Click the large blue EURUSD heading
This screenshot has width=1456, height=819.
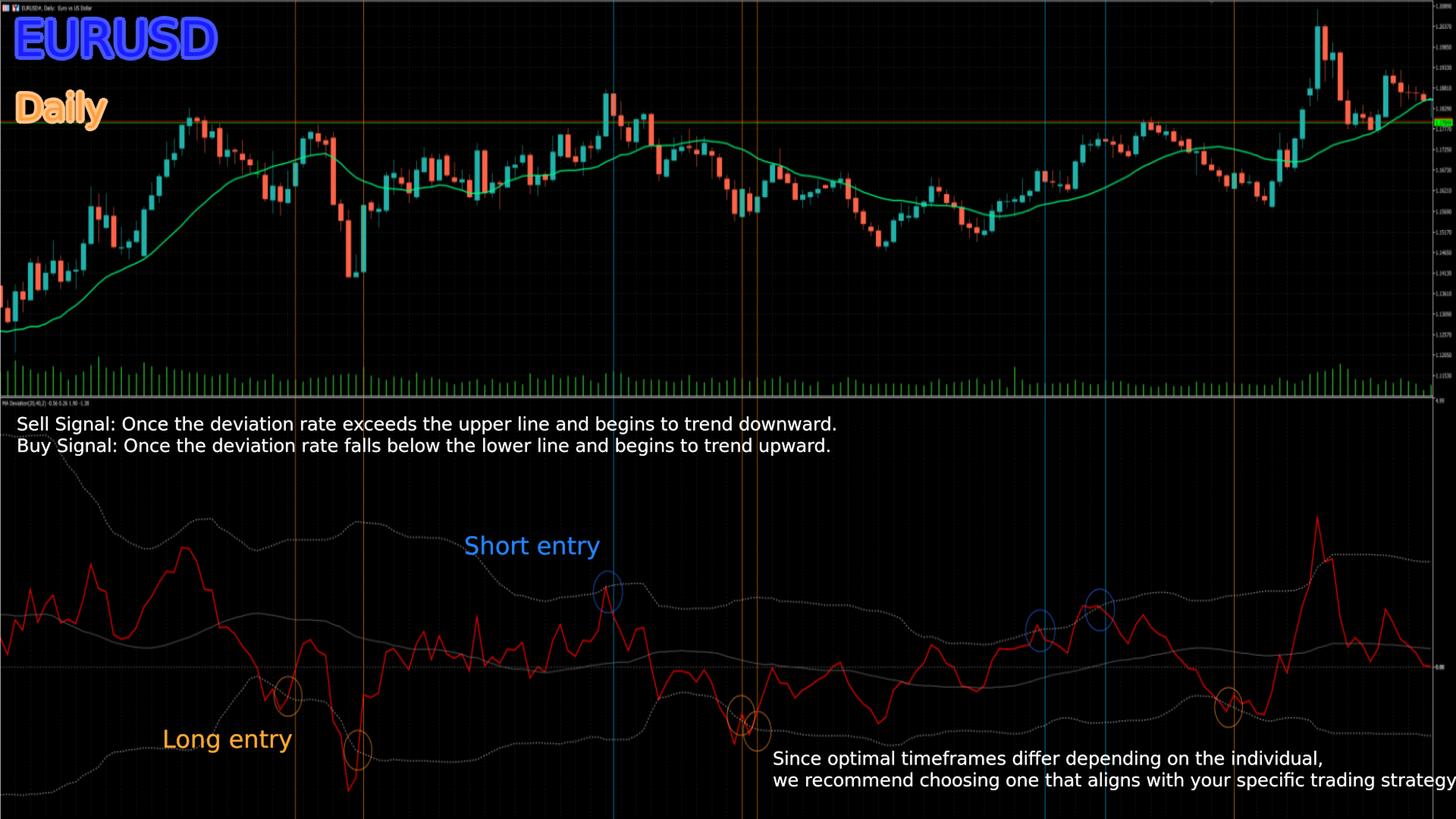tap(116, 39)
